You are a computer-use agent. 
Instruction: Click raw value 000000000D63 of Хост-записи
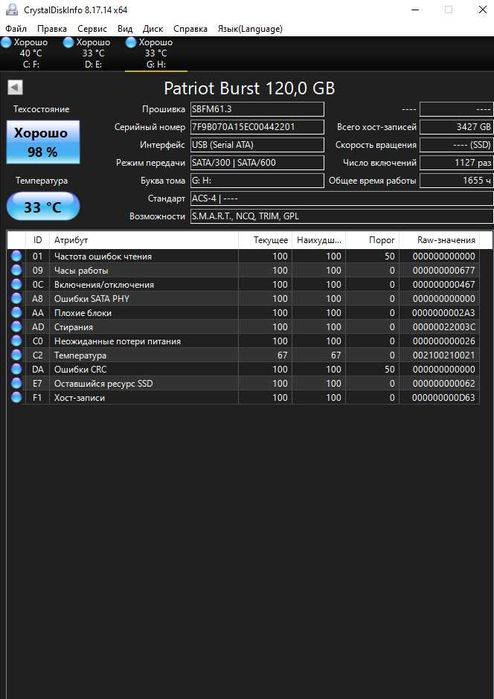tap(444, 398)
